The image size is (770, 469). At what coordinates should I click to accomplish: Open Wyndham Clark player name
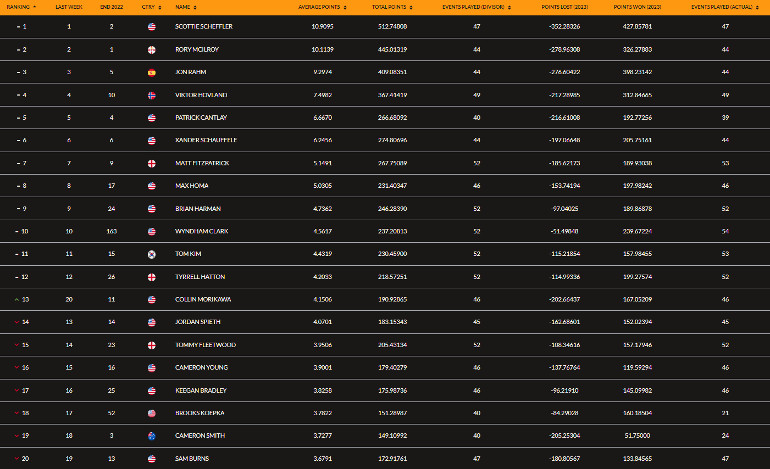(201, 231)
